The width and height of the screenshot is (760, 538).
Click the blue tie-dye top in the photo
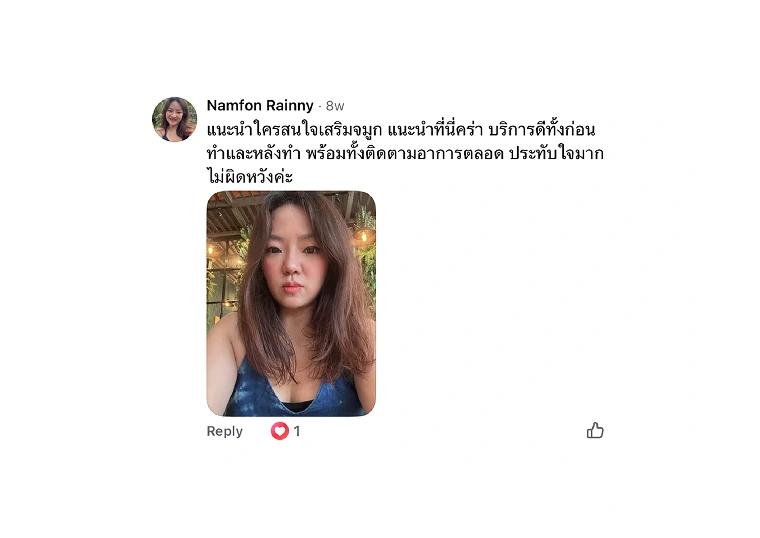tap(291, 390)
